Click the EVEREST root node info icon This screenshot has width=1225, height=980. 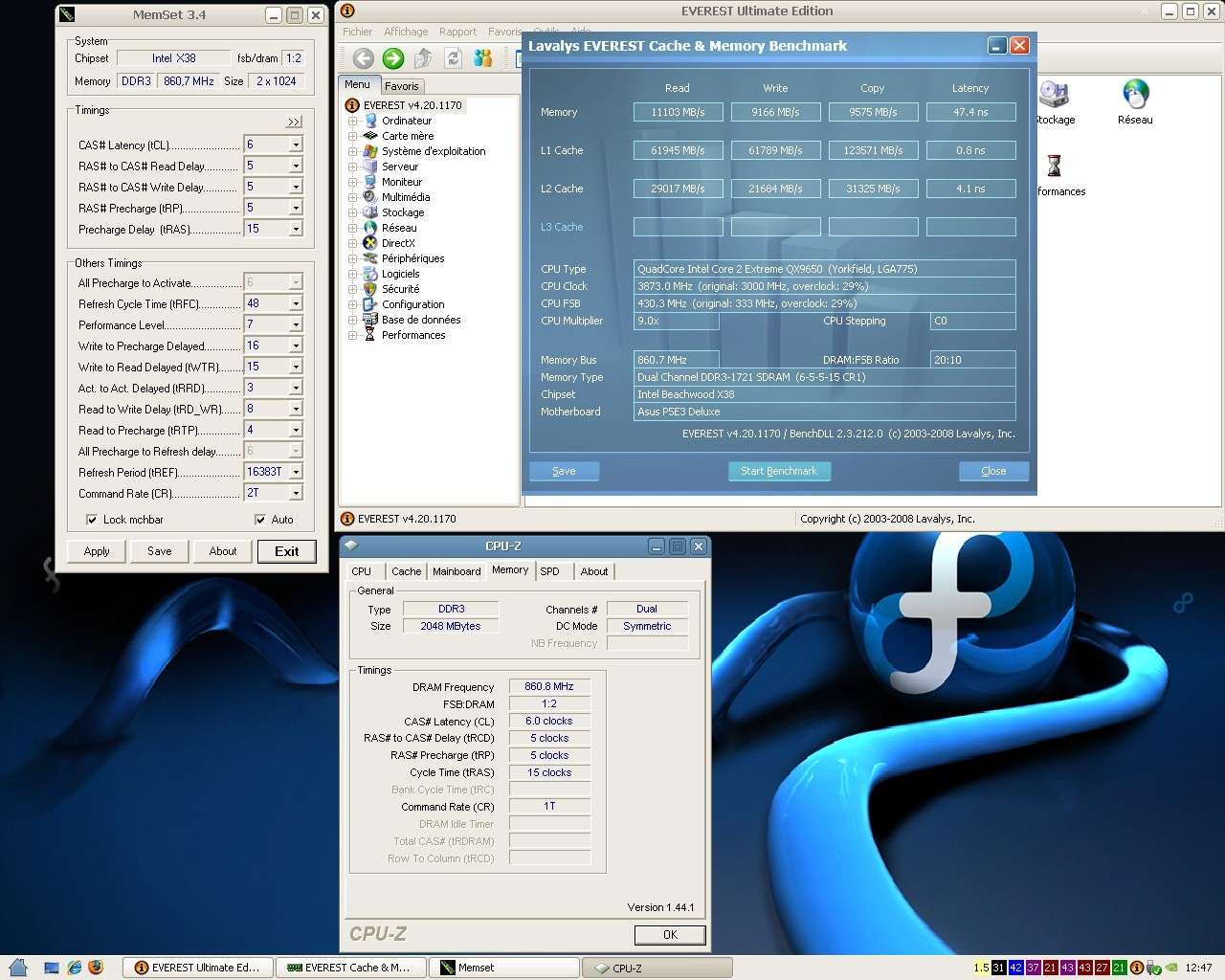(x=352, y=105)
